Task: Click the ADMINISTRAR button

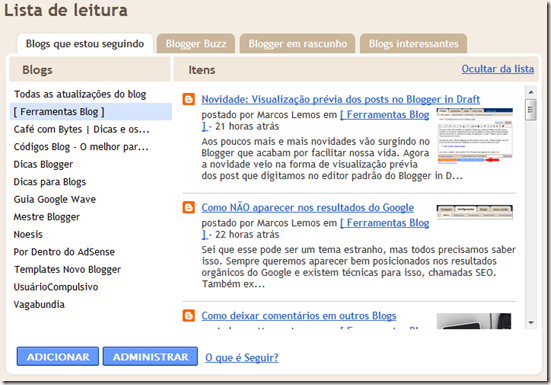Action: [x=150, y=357]
